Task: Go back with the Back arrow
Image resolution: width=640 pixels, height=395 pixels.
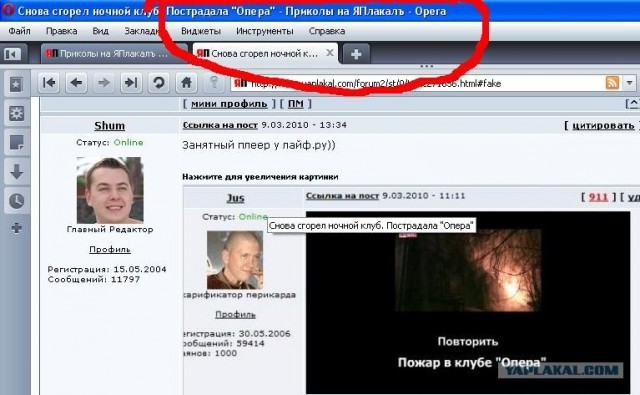Action: pyautogui.click(x=76, y=83)
